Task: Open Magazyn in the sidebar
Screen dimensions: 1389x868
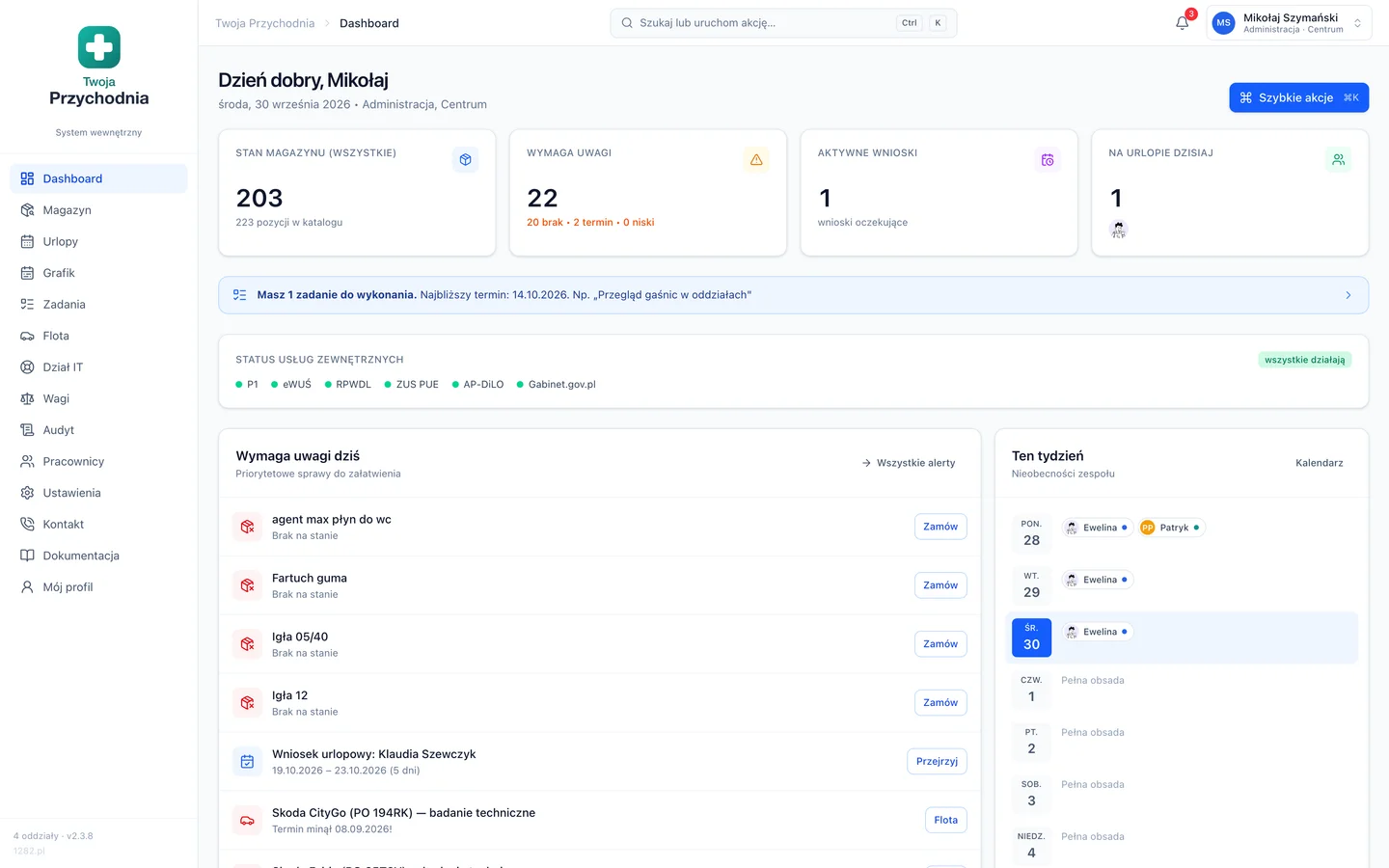Action: point(98,210)
